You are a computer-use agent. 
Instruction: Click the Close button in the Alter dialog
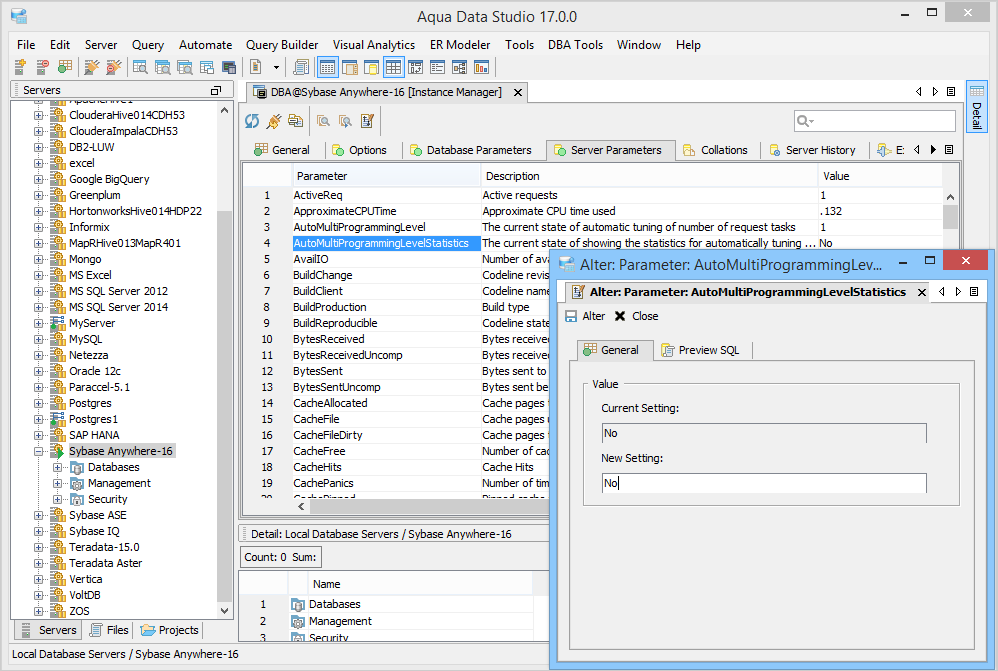636,316
